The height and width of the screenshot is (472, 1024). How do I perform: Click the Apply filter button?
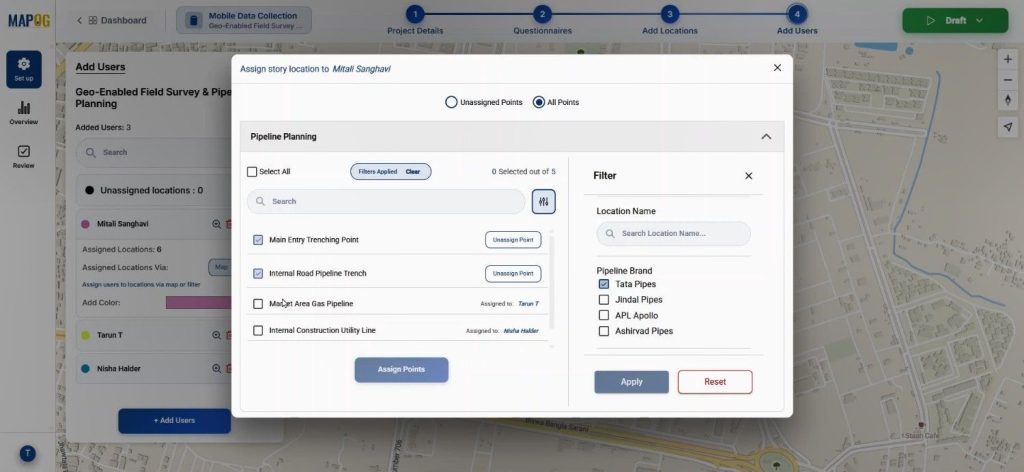(x=631, y=382)
